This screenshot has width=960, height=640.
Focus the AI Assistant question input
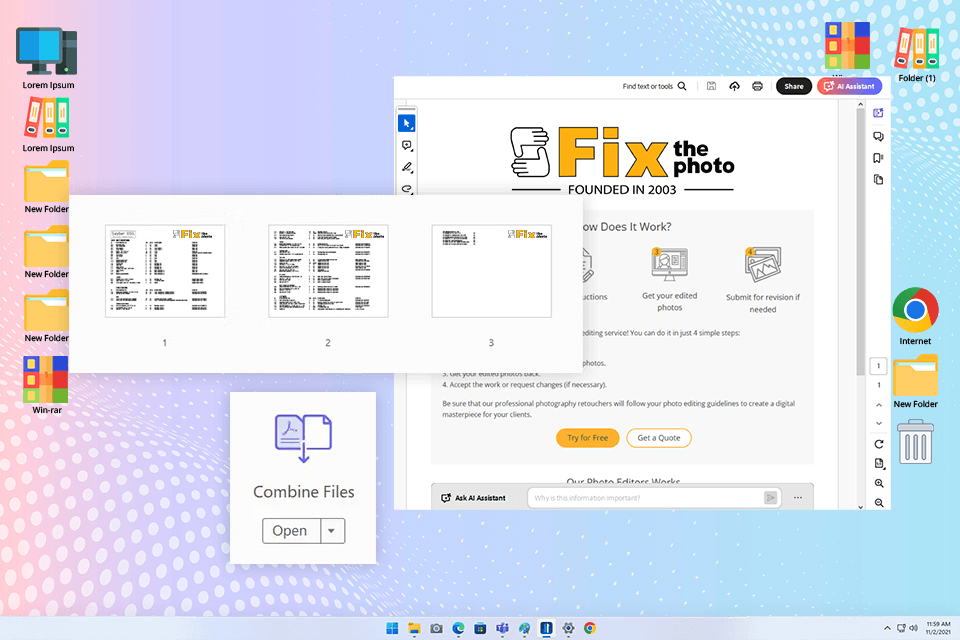pyautogui.click(x=645, y=498)
